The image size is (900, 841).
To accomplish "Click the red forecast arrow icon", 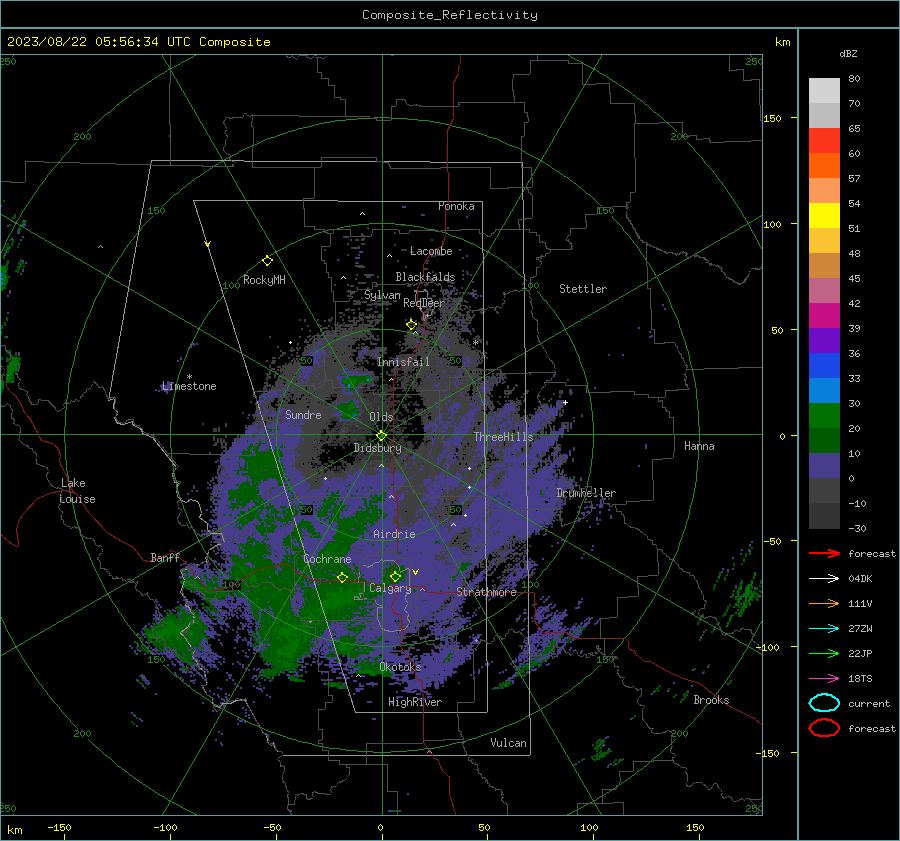I will pos(824,553).
